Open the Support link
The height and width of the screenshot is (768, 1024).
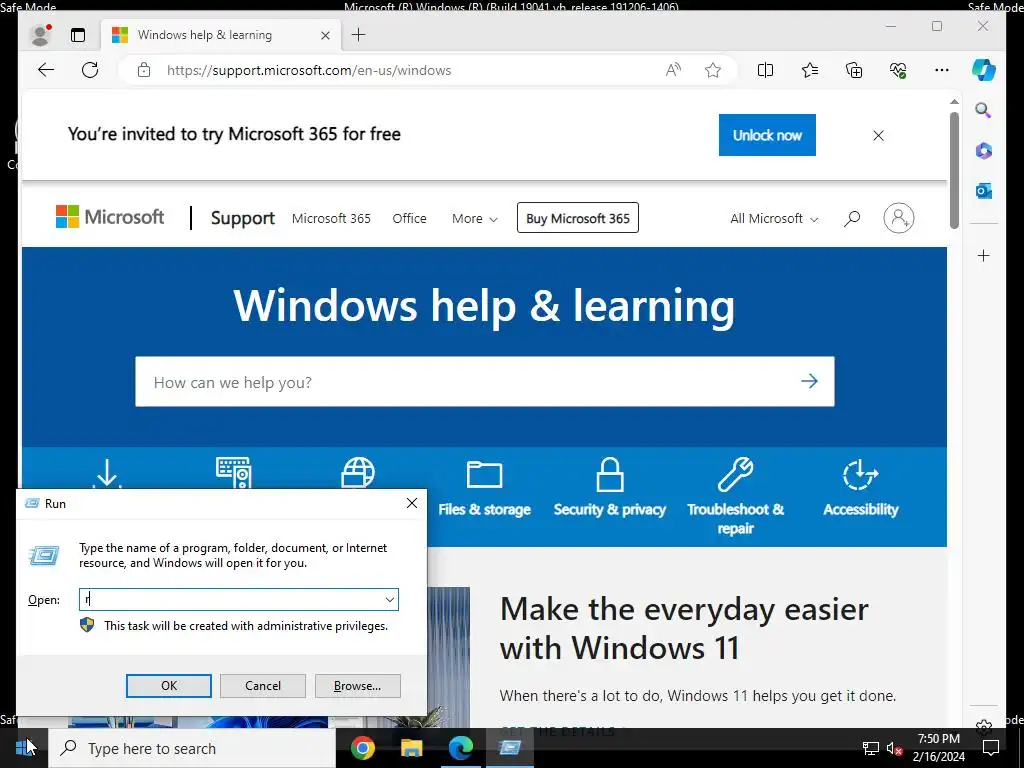(x=242, y=218)
